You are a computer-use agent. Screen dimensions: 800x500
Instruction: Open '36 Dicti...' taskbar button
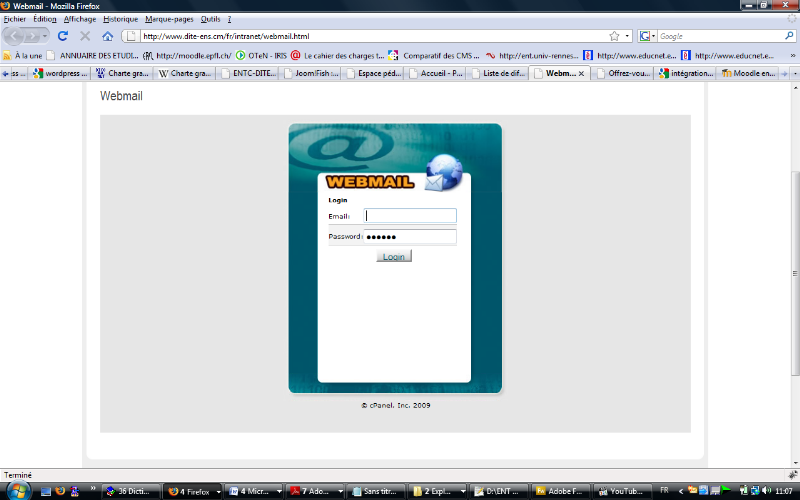(x=131, y=491)
